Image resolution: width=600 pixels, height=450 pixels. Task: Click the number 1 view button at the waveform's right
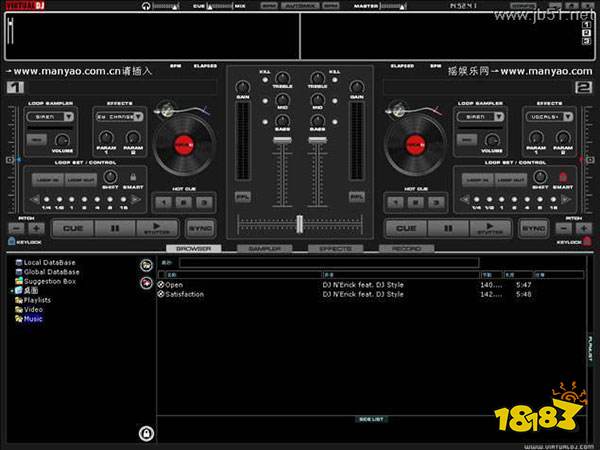586,24
